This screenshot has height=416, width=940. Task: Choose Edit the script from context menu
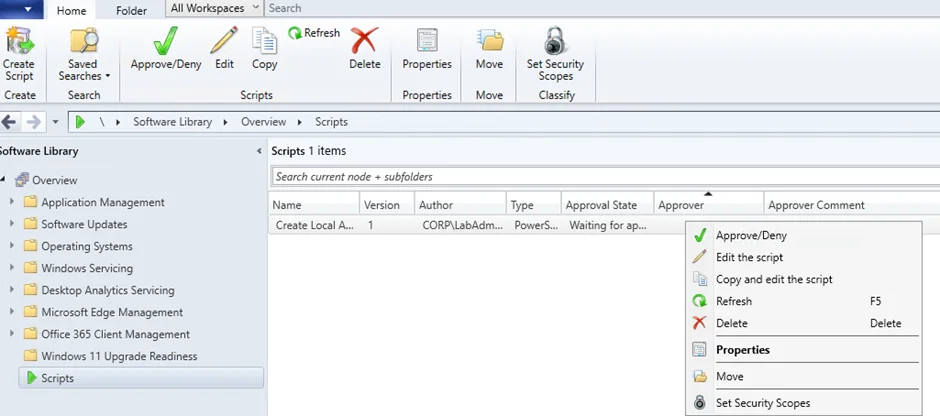pyautogui.click(x=803, y=257)
